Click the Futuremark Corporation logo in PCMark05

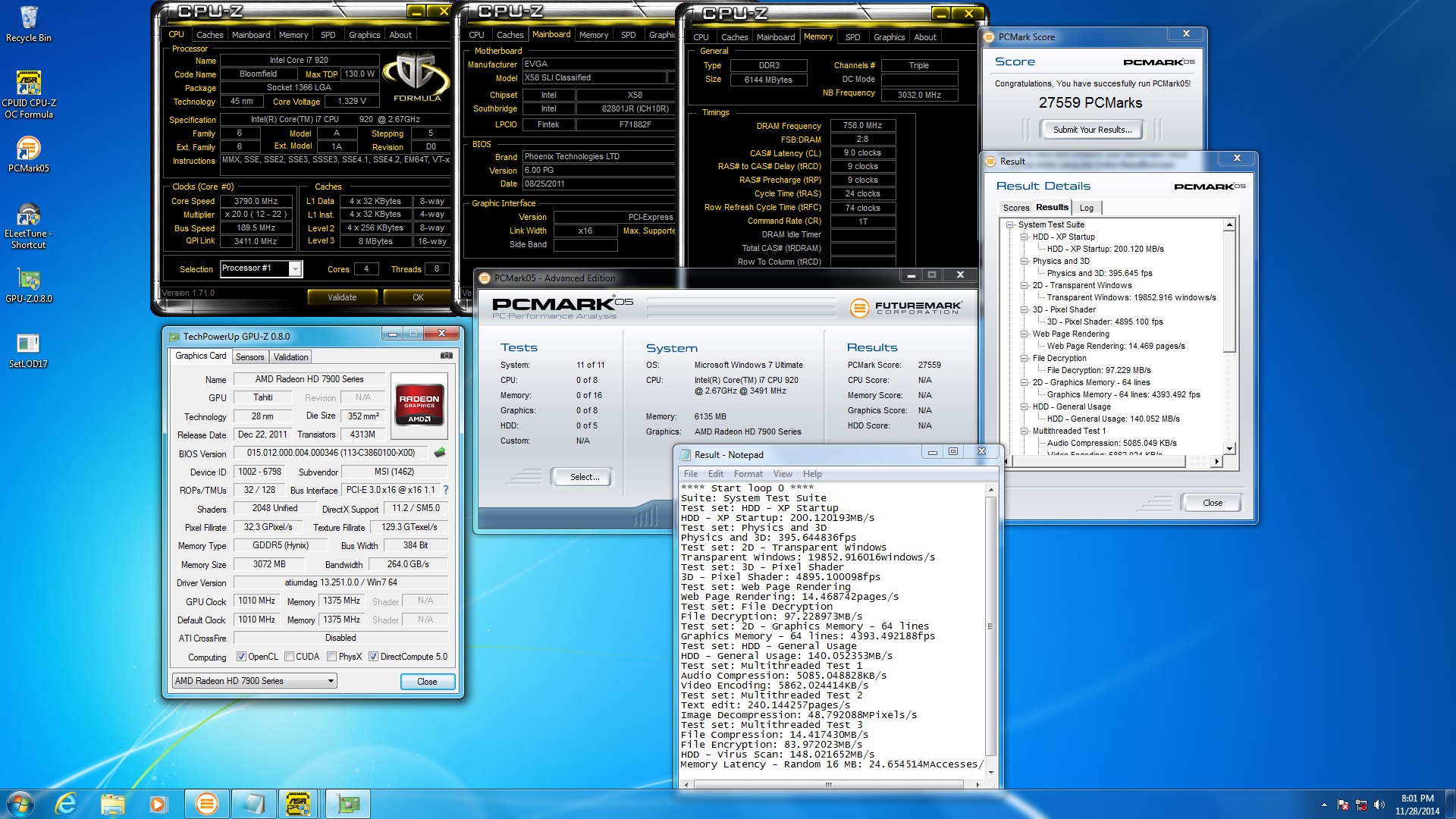pos(905,308)
